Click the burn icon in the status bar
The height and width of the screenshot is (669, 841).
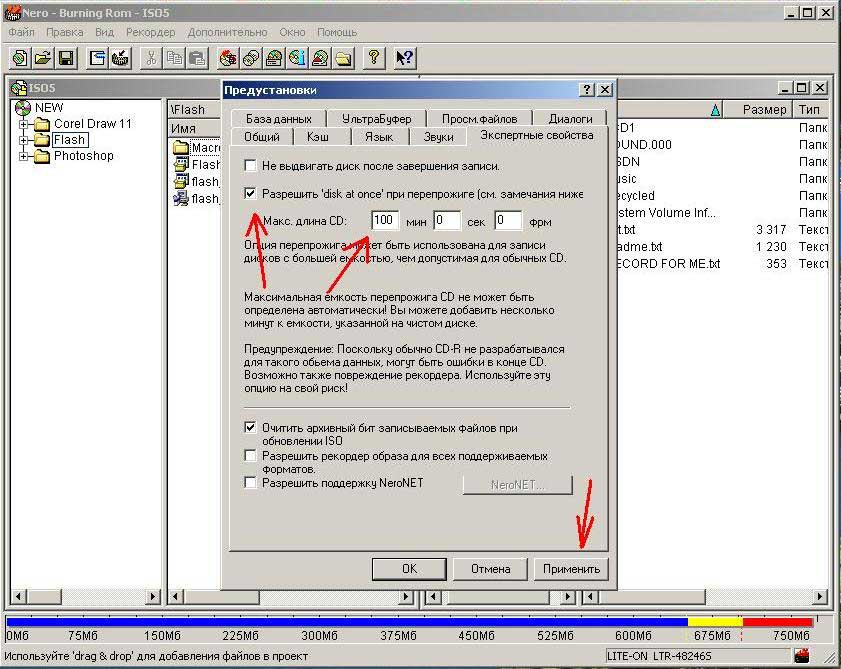(x=802, y=655)
